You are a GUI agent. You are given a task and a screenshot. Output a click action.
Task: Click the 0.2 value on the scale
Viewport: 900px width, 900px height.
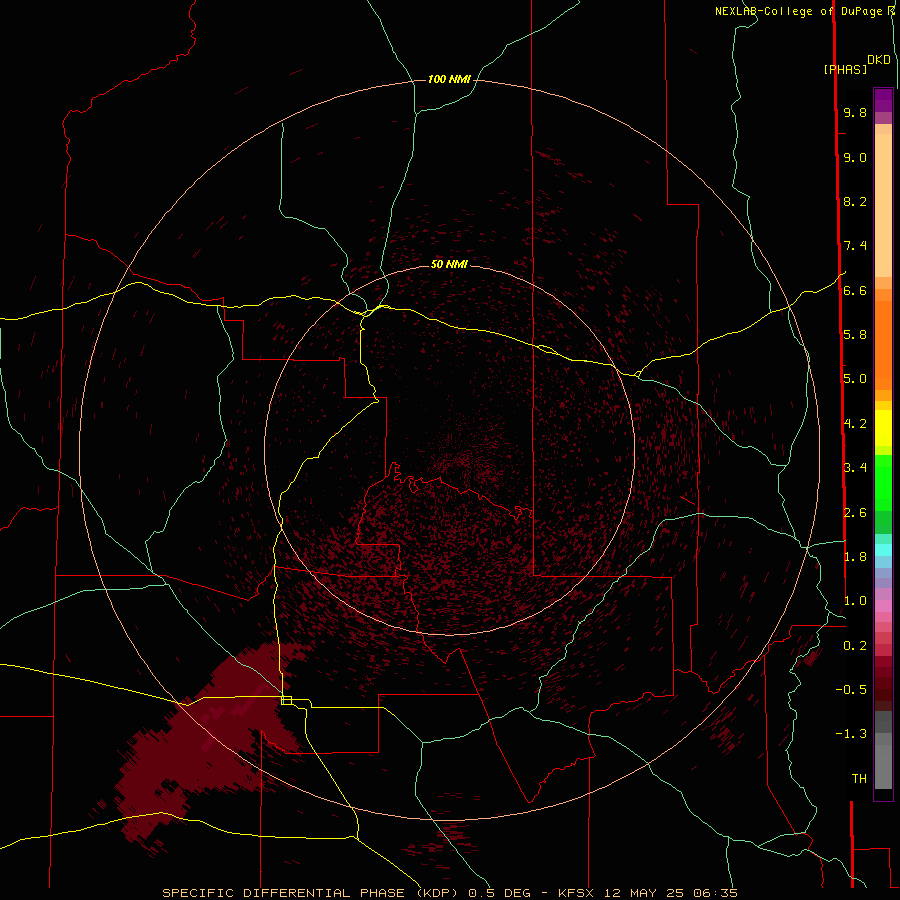[855, 646]
